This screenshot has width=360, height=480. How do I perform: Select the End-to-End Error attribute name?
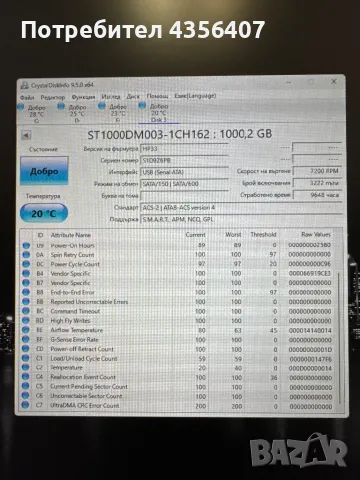click(x=73, y=292)
